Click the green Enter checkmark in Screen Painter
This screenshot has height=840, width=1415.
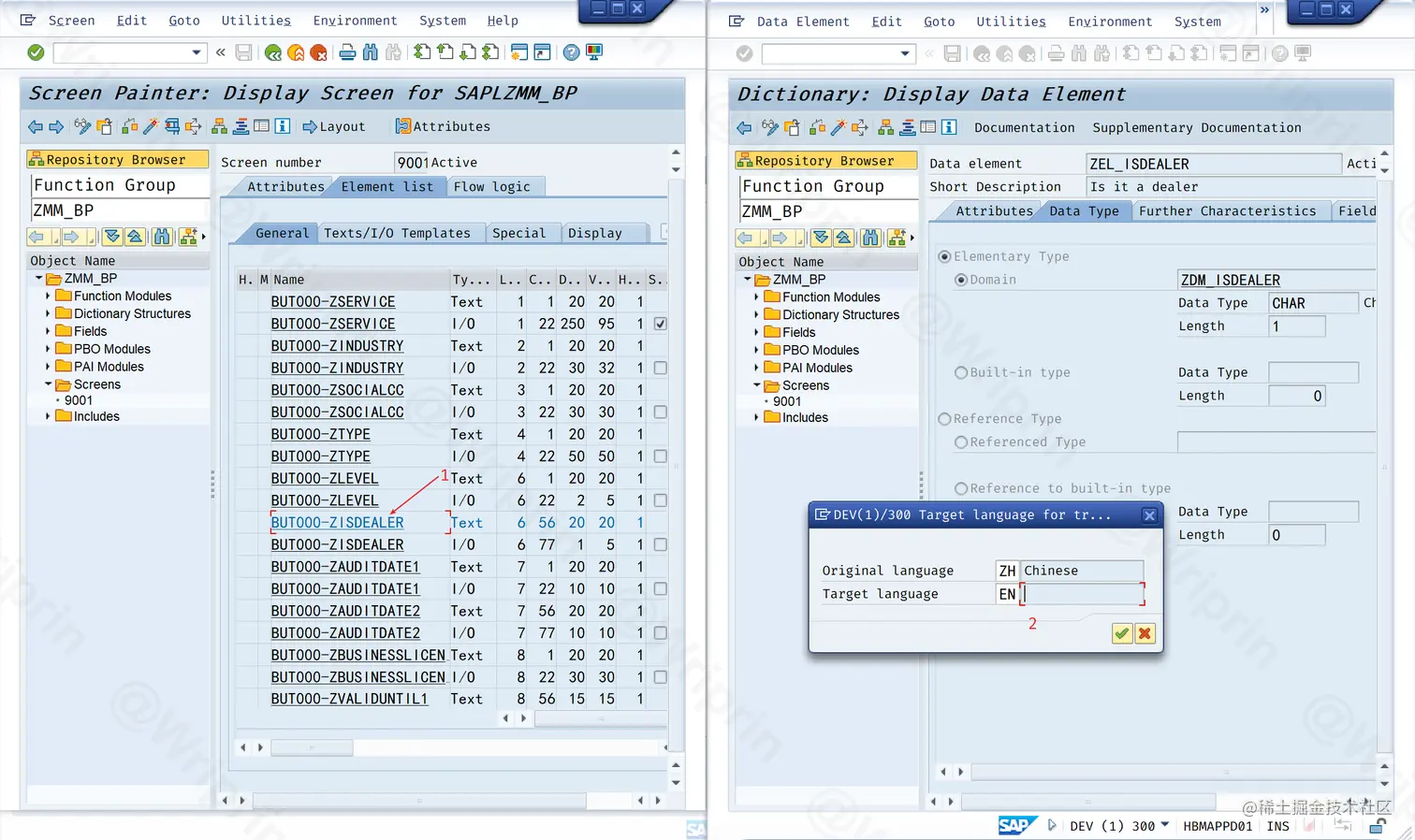(x=36, y=52)
